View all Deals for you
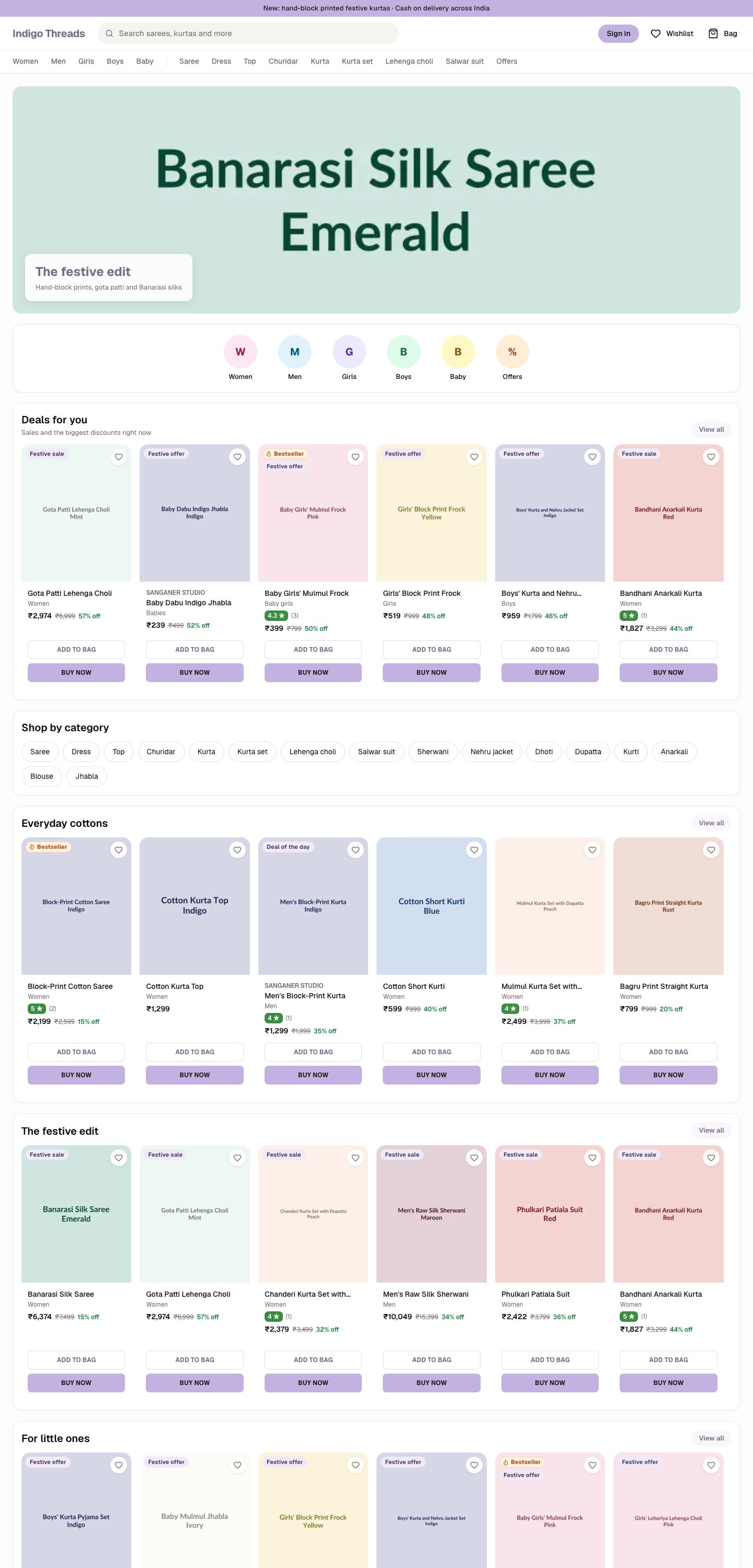 711,430
